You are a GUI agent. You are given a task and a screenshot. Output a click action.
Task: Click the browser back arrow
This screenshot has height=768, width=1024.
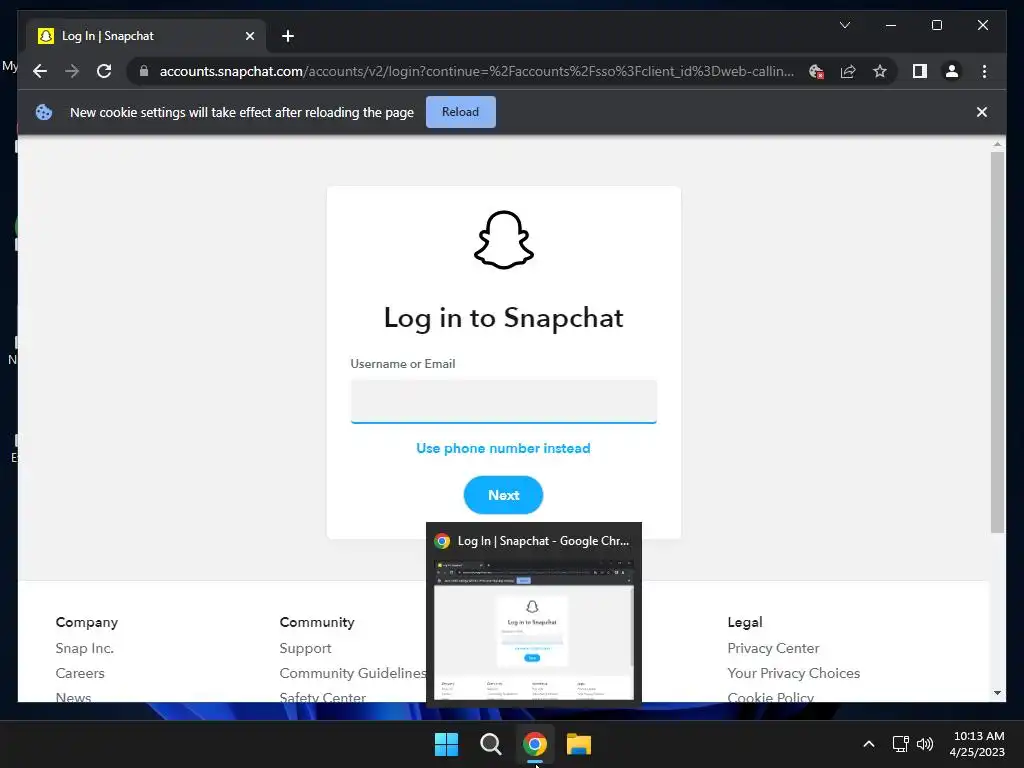pos(40,71)
